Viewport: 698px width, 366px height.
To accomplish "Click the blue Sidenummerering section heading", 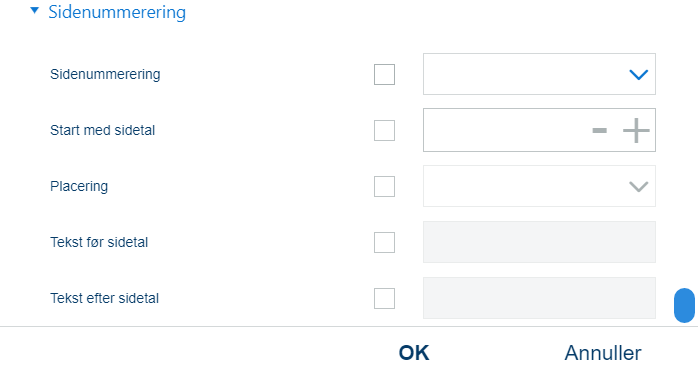I will click(117, 12).
